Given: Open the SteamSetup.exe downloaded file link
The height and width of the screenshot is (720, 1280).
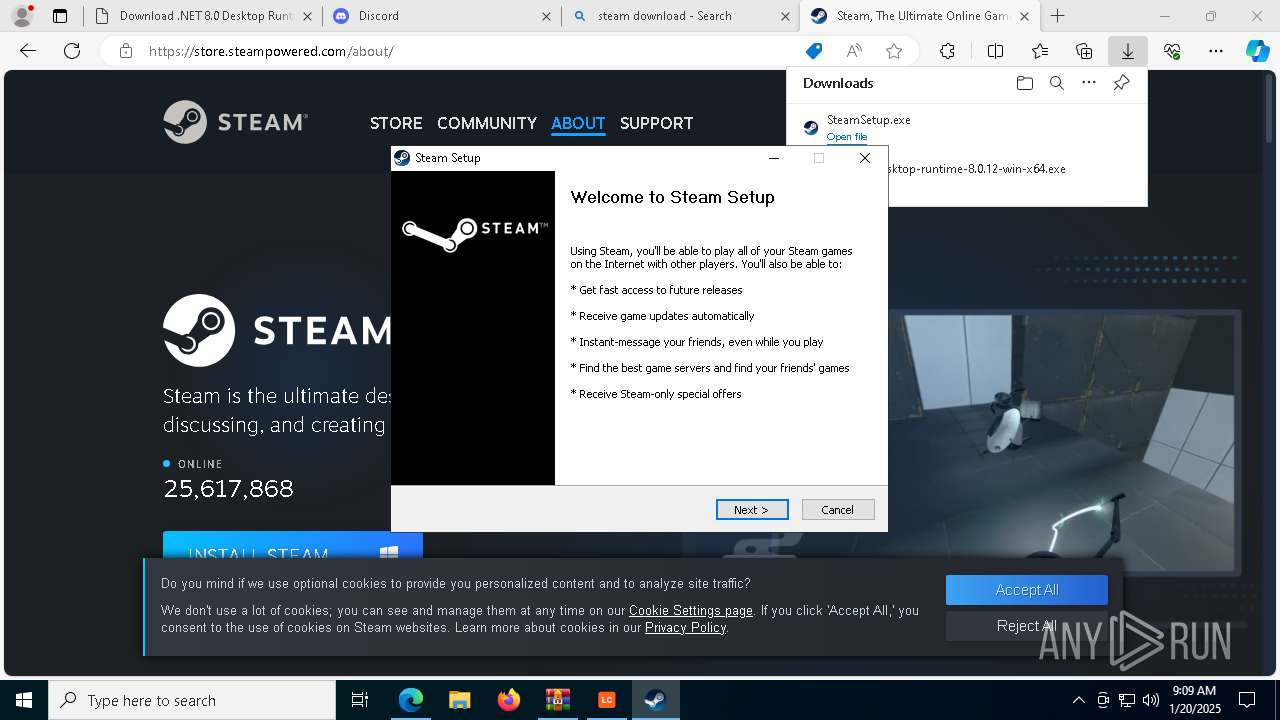Looking at the screenshot, I should 847,137.
